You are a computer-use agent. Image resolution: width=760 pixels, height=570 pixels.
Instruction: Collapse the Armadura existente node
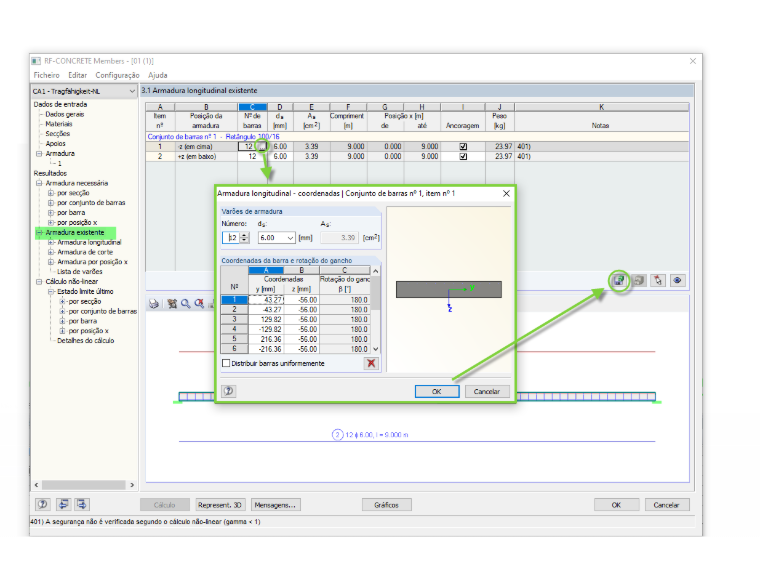click(x=39, y=233)
